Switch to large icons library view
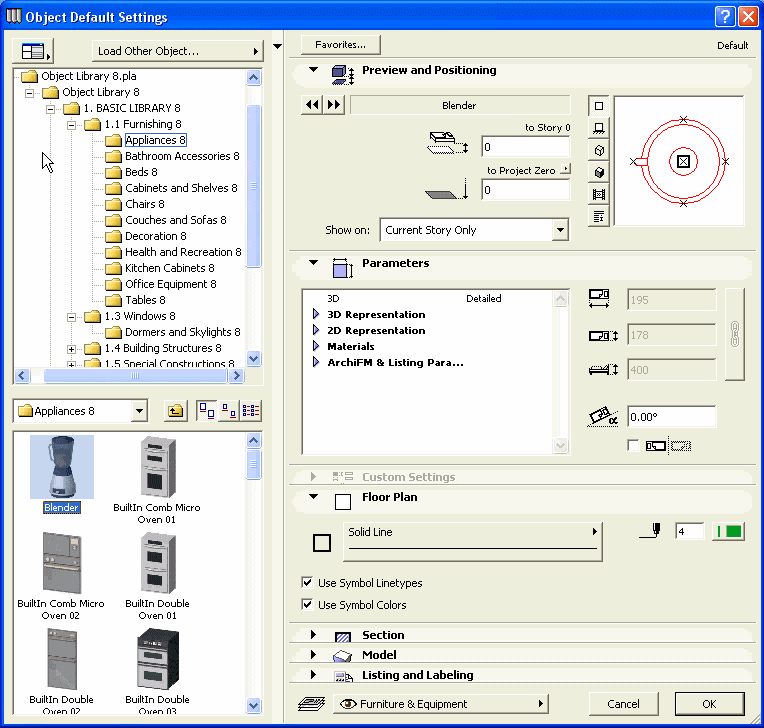Viewport: 764px width, 728px height. point(206,411)
